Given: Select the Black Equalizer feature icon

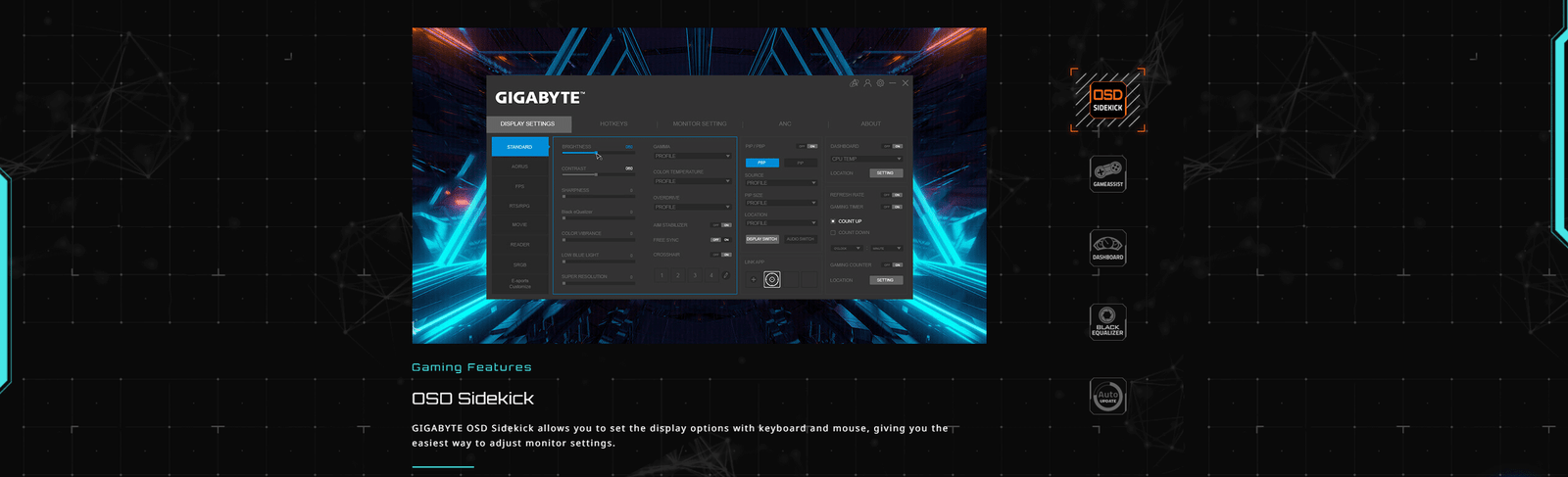Looking at the screenshot, I should point(1108,321).
